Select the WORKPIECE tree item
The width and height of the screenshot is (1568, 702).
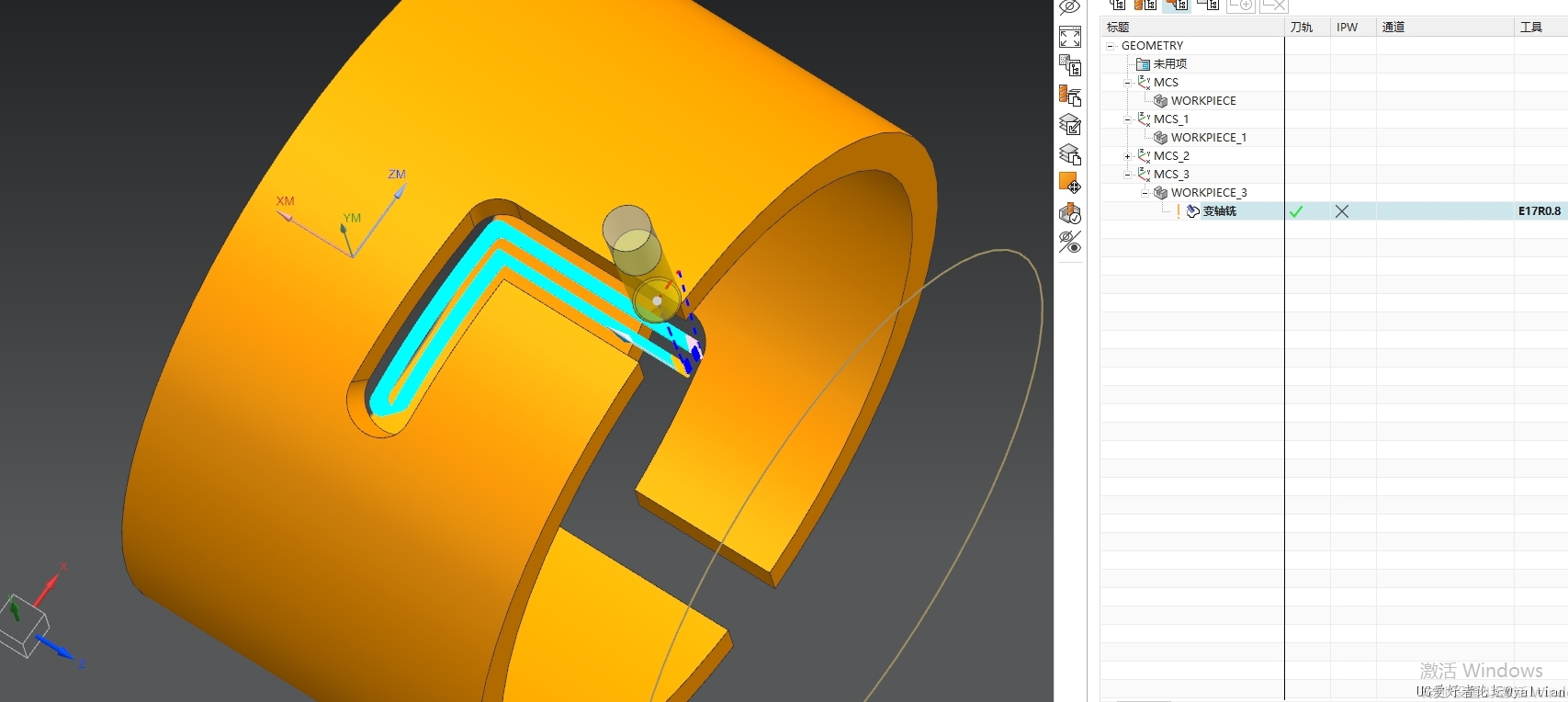pyautogui.click(x=1203, y=101)
